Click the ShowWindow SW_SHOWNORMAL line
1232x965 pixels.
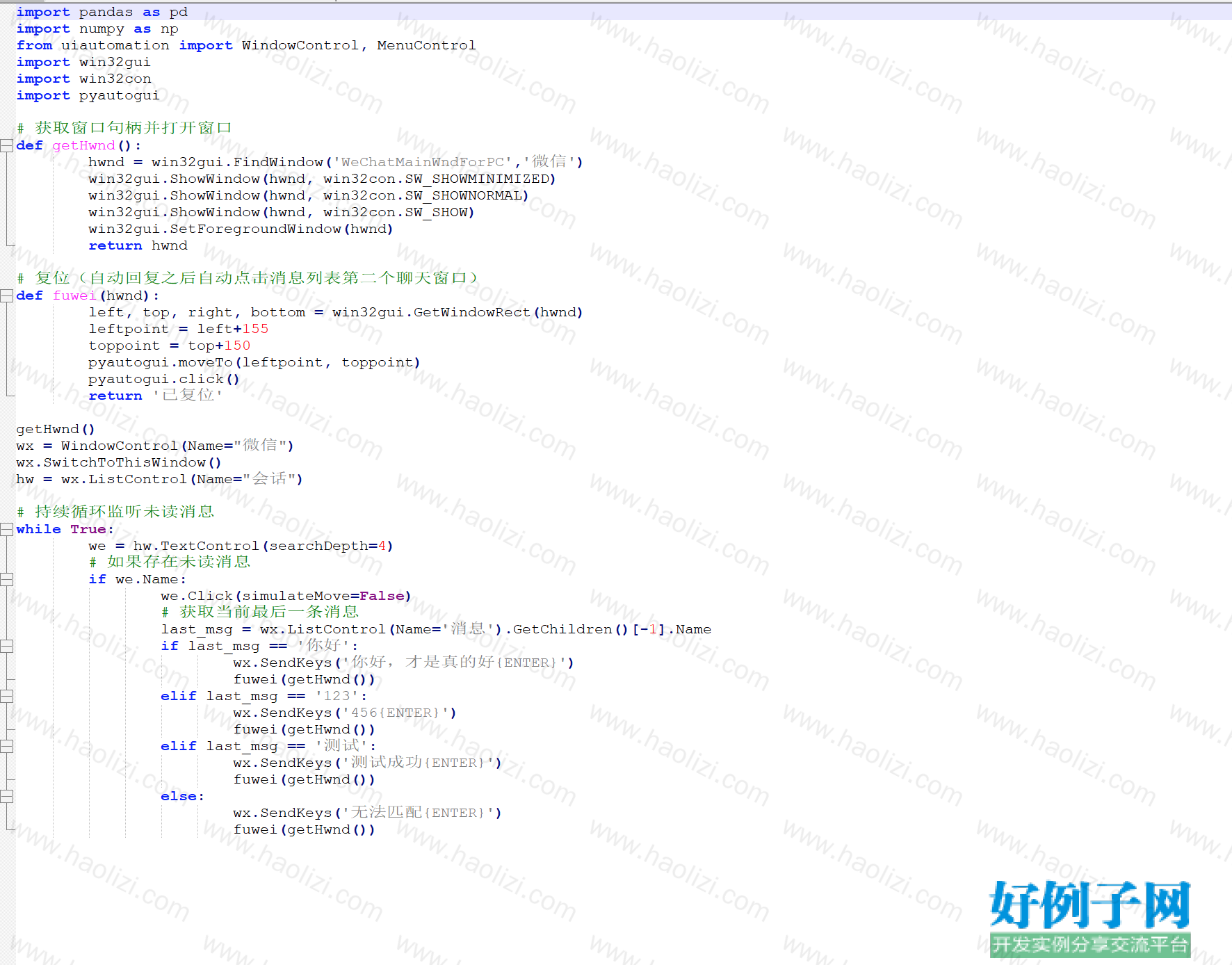pos(309,195)
